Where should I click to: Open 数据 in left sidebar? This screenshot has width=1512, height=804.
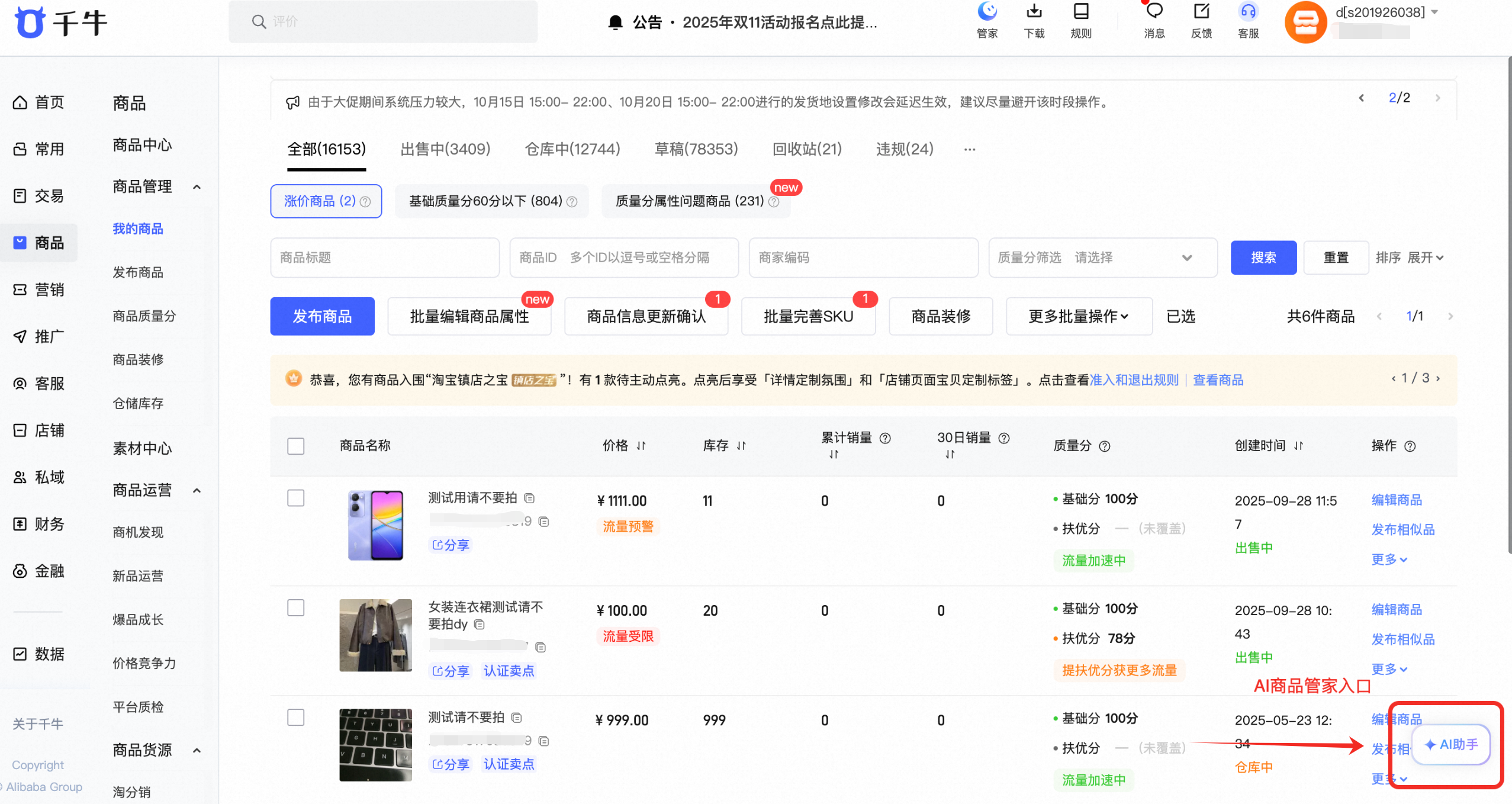pos(39,654)
